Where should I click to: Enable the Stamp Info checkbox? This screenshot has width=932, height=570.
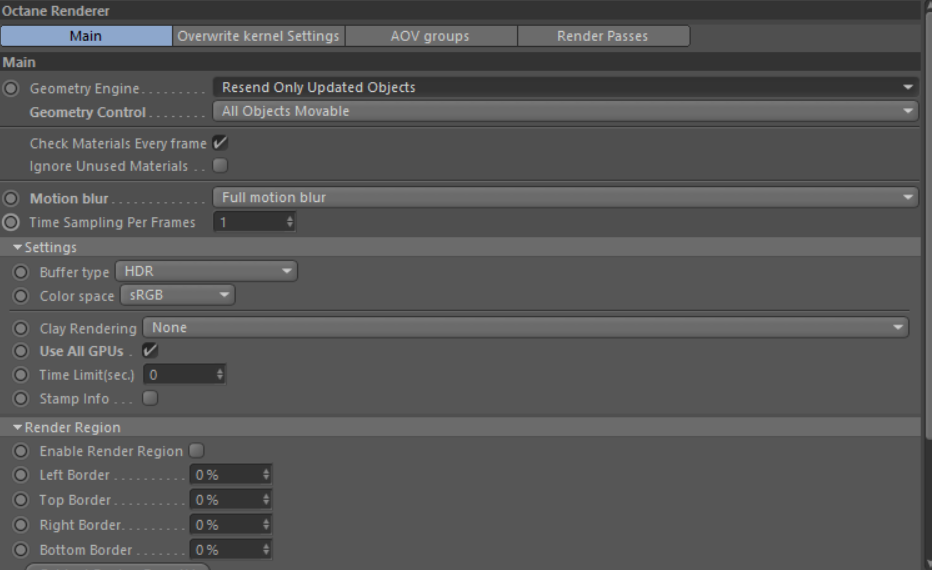coord(150,398)
